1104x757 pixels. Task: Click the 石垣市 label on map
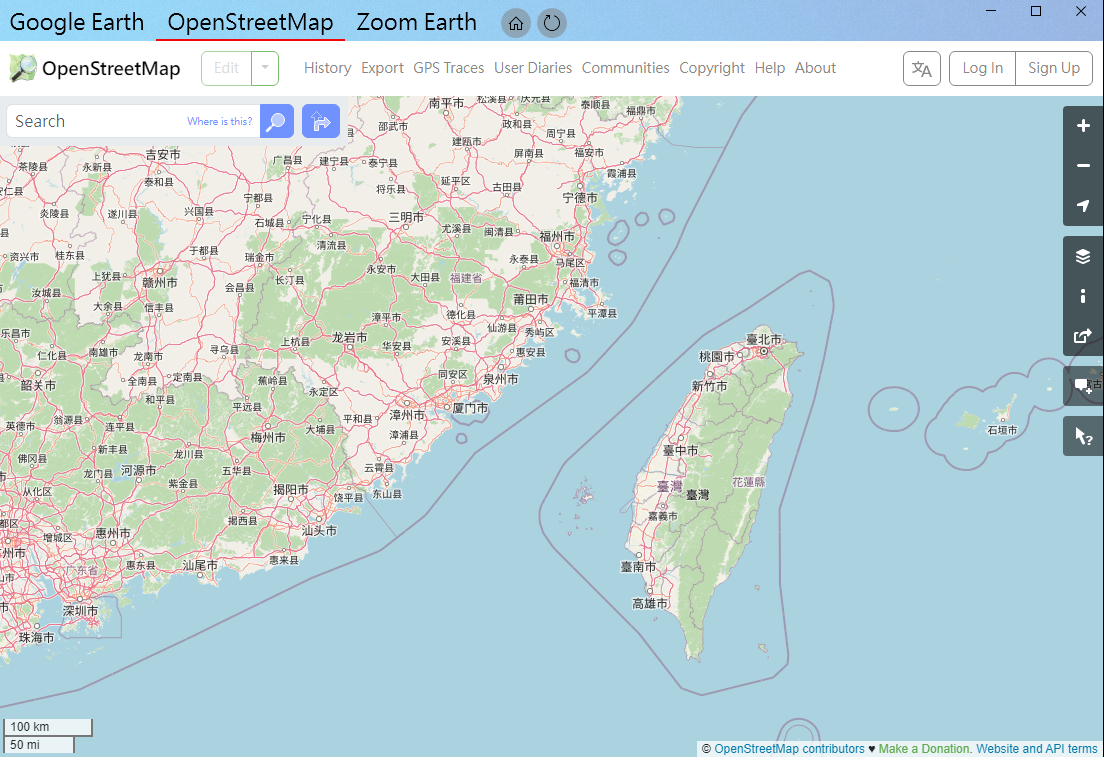pyautogui.click(x=1002, y=430)
